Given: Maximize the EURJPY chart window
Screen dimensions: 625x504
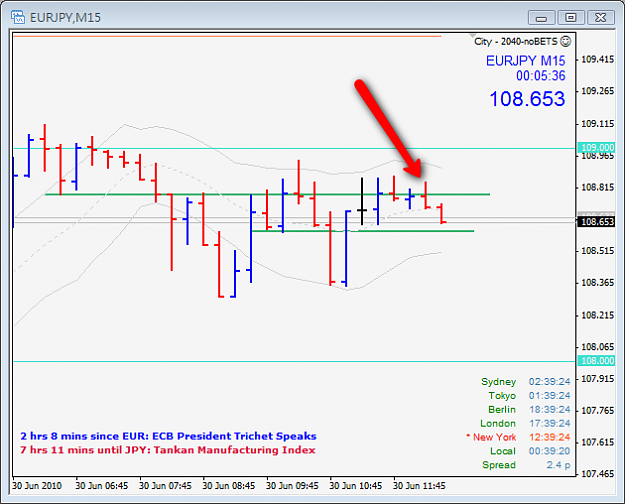Looking at the screenshot, I should click(571, 18).
